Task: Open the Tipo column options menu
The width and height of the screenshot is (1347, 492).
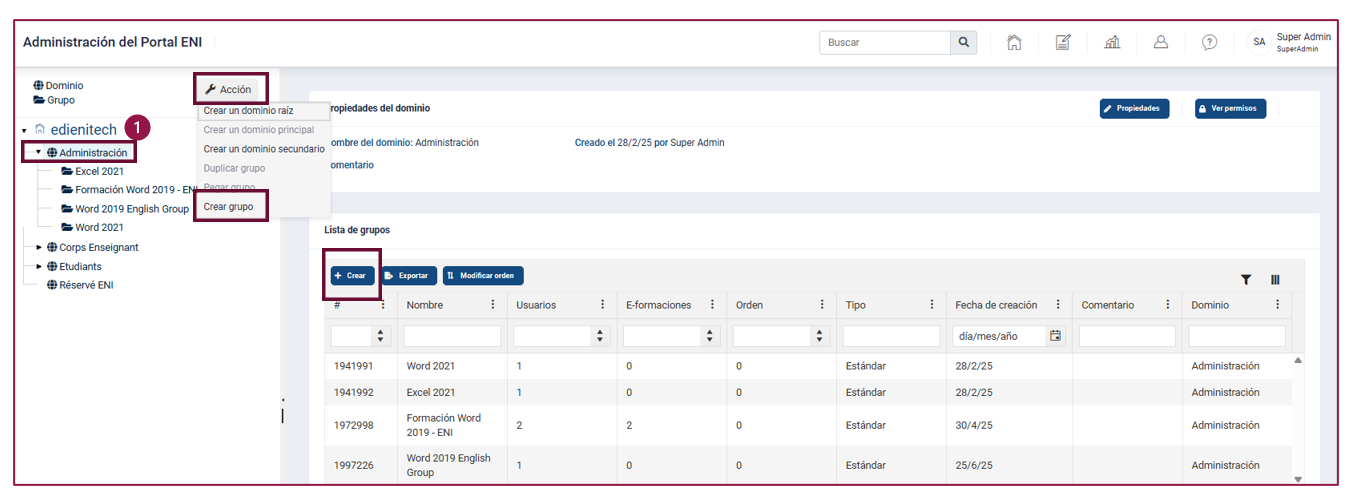Action: [x=931, y=305]
